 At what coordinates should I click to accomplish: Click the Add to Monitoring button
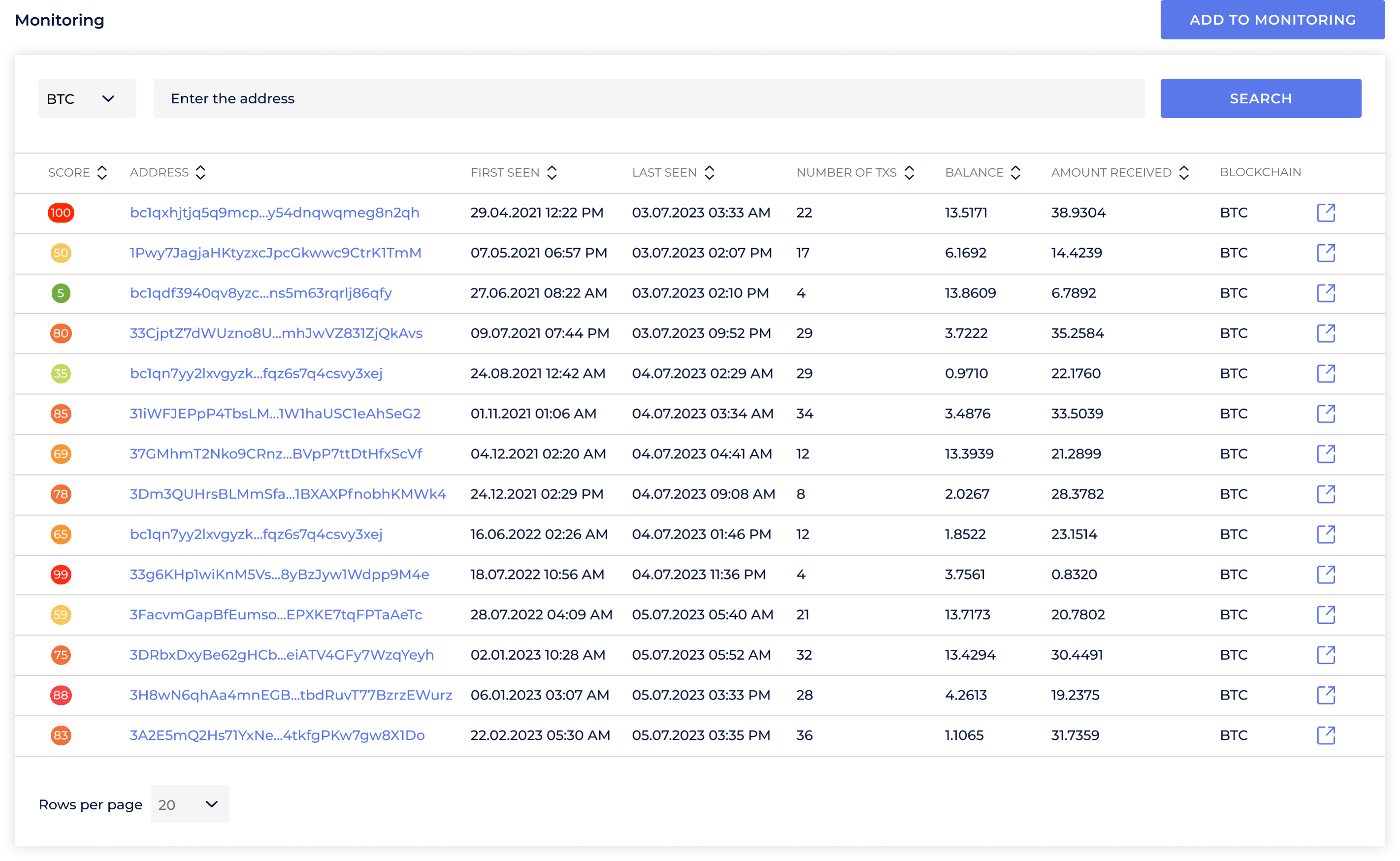(x=1272, y=20)
